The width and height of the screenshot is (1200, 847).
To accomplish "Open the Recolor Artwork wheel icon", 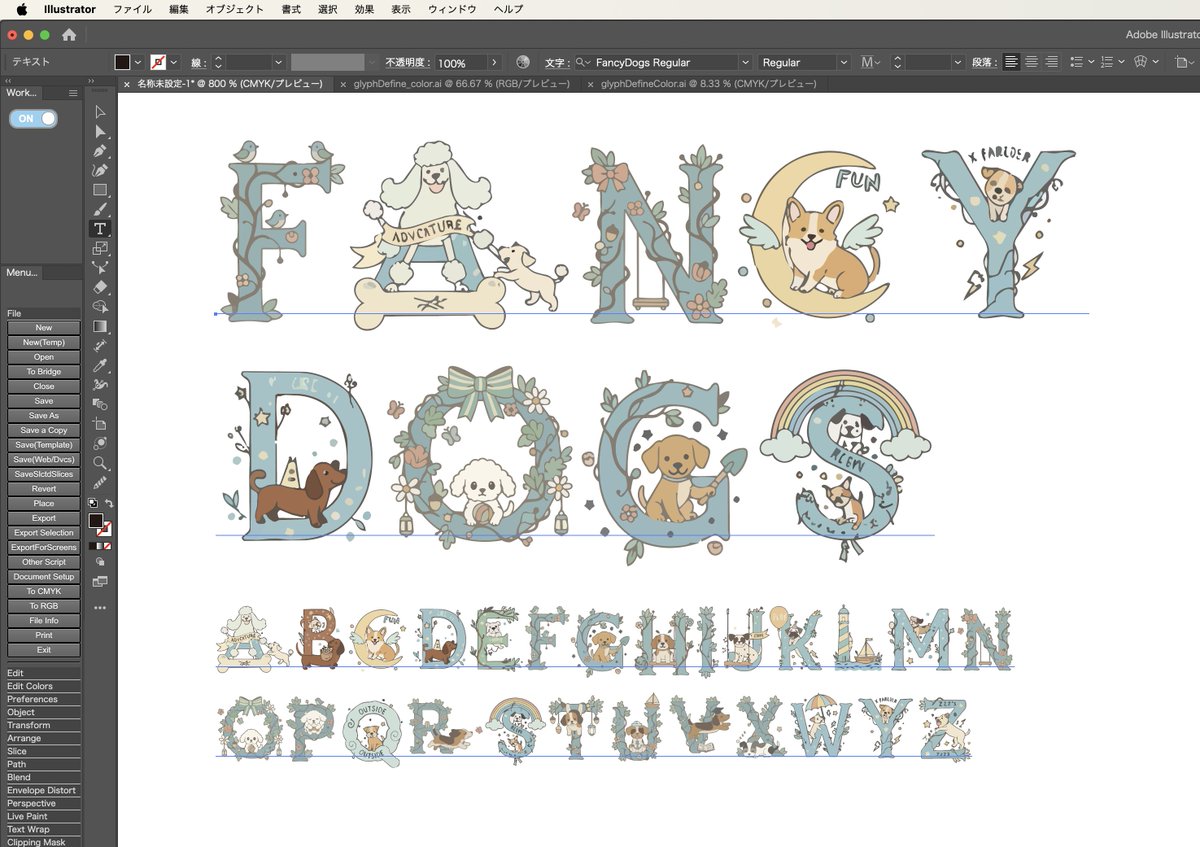I will [x=523, y=62].
